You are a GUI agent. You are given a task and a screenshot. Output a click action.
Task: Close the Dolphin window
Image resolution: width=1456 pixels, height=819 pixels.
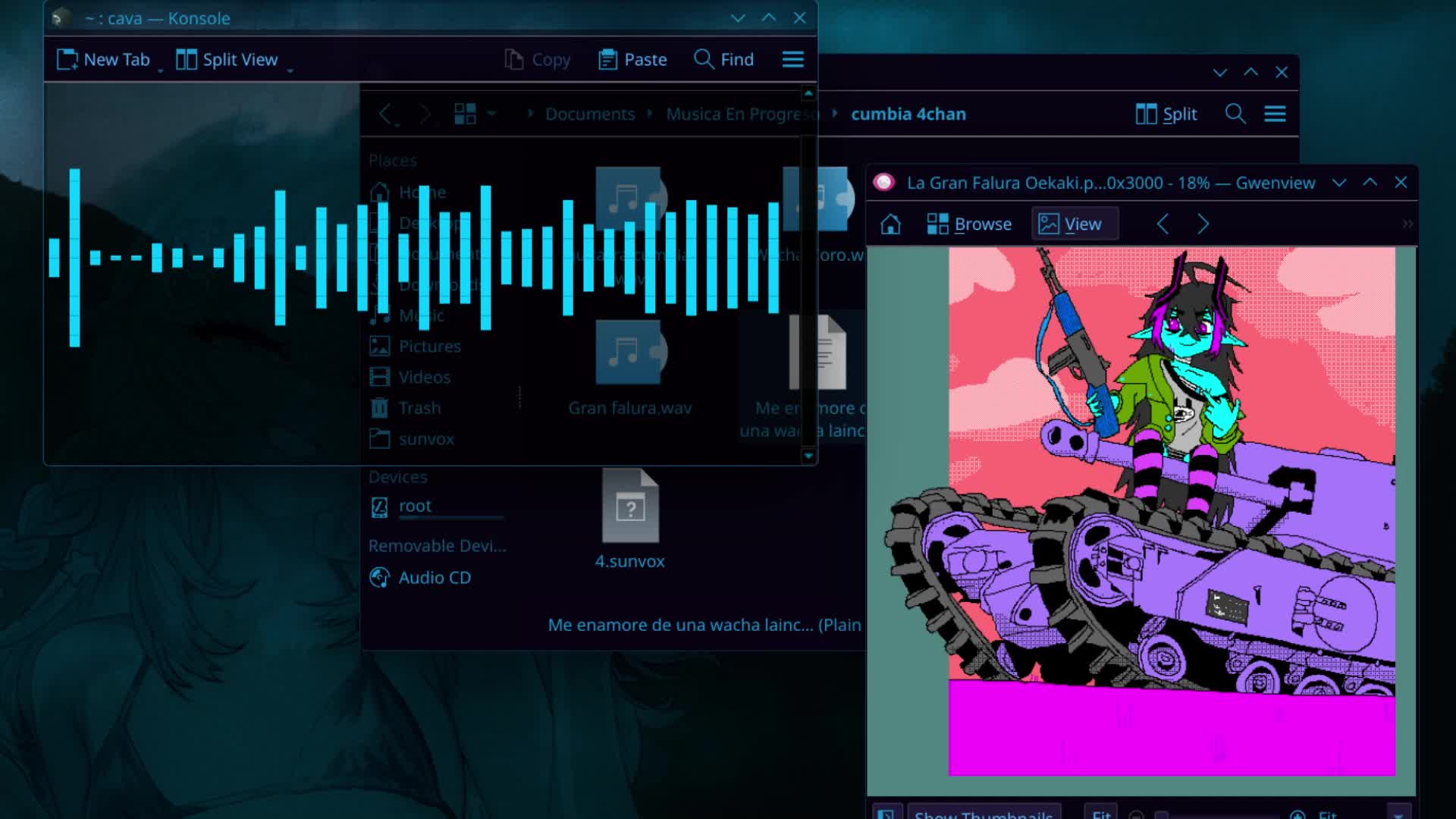point(1282,72)
